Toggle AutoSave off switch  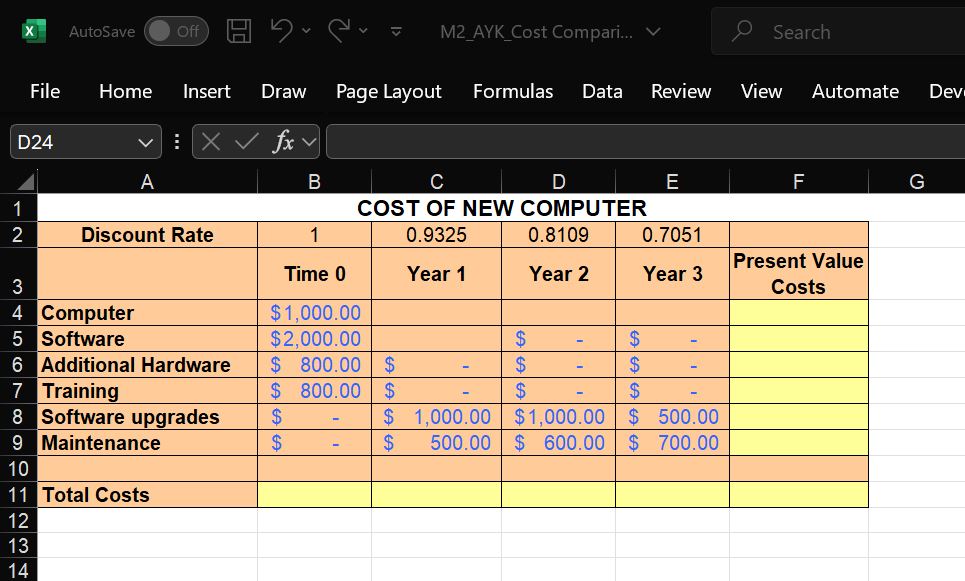coord(176,31)
